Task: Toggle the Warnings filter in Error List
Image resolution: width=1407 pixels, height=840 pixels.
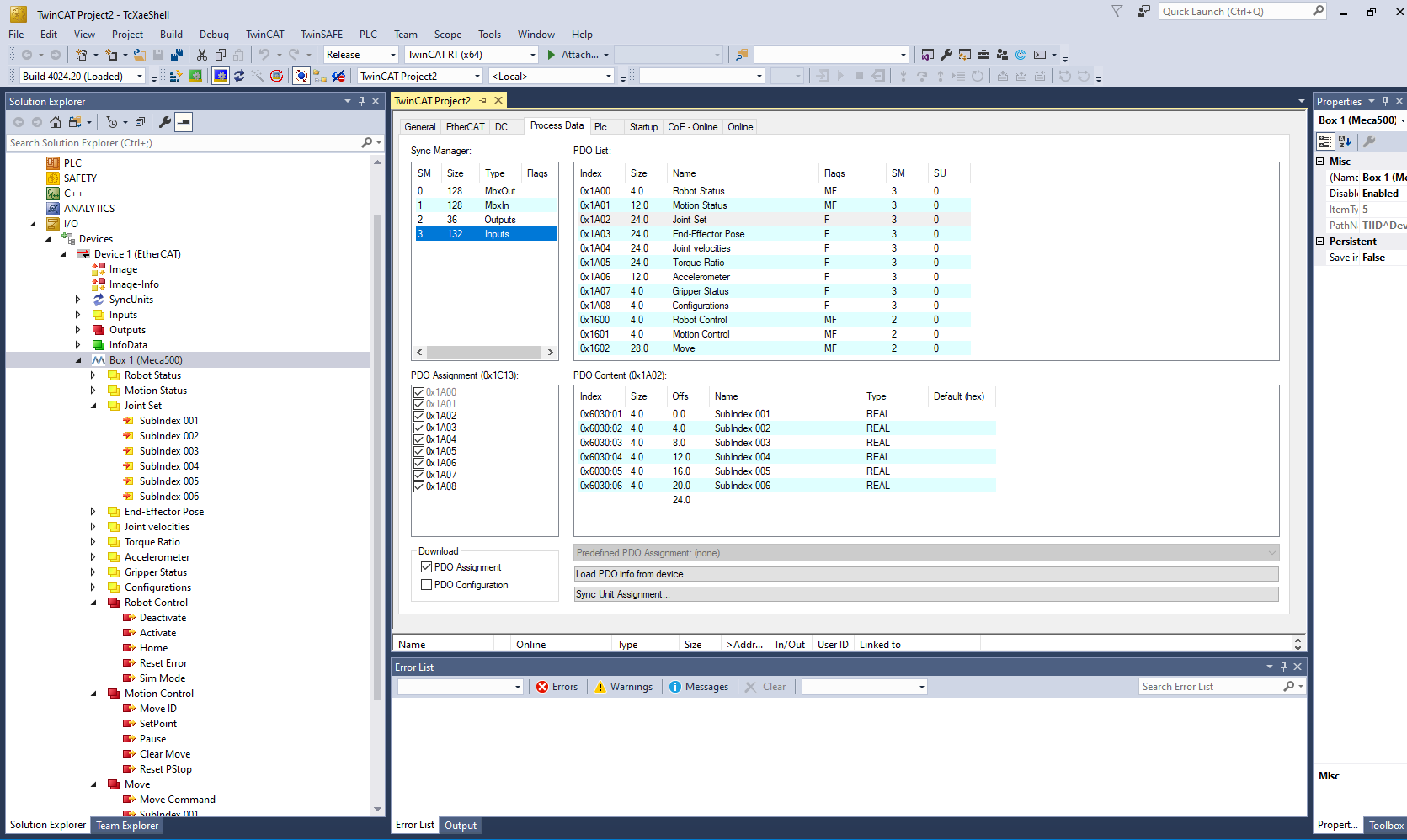Action: 623,687
